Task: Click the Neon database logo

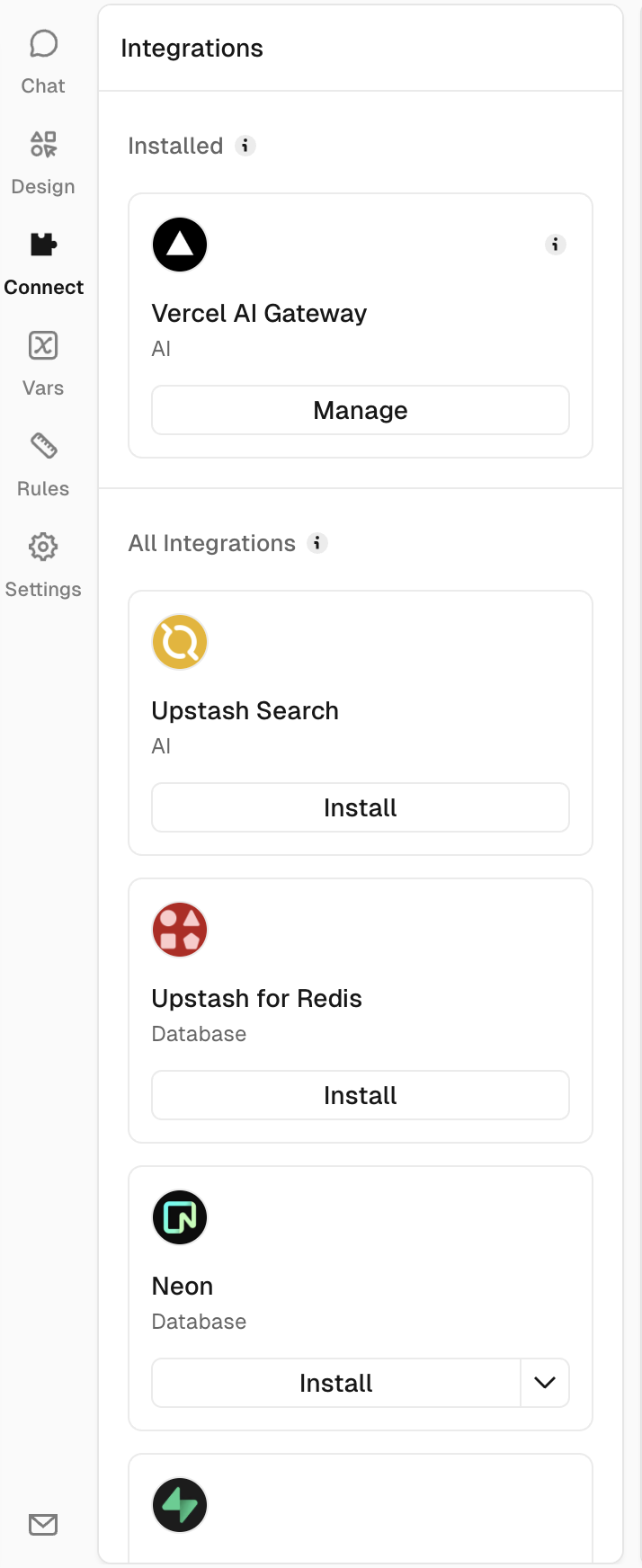Action: [x=180, y=1217]
